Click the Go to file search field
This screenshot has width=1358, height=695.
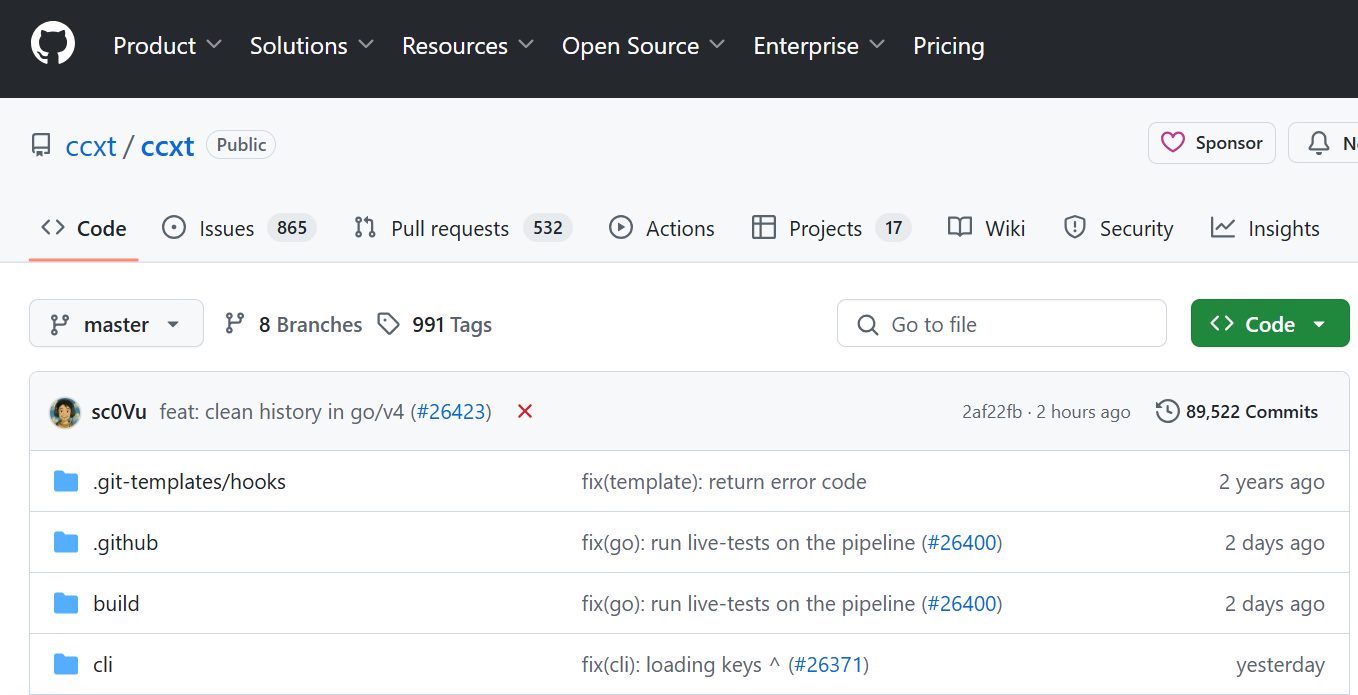[1002, 324]
